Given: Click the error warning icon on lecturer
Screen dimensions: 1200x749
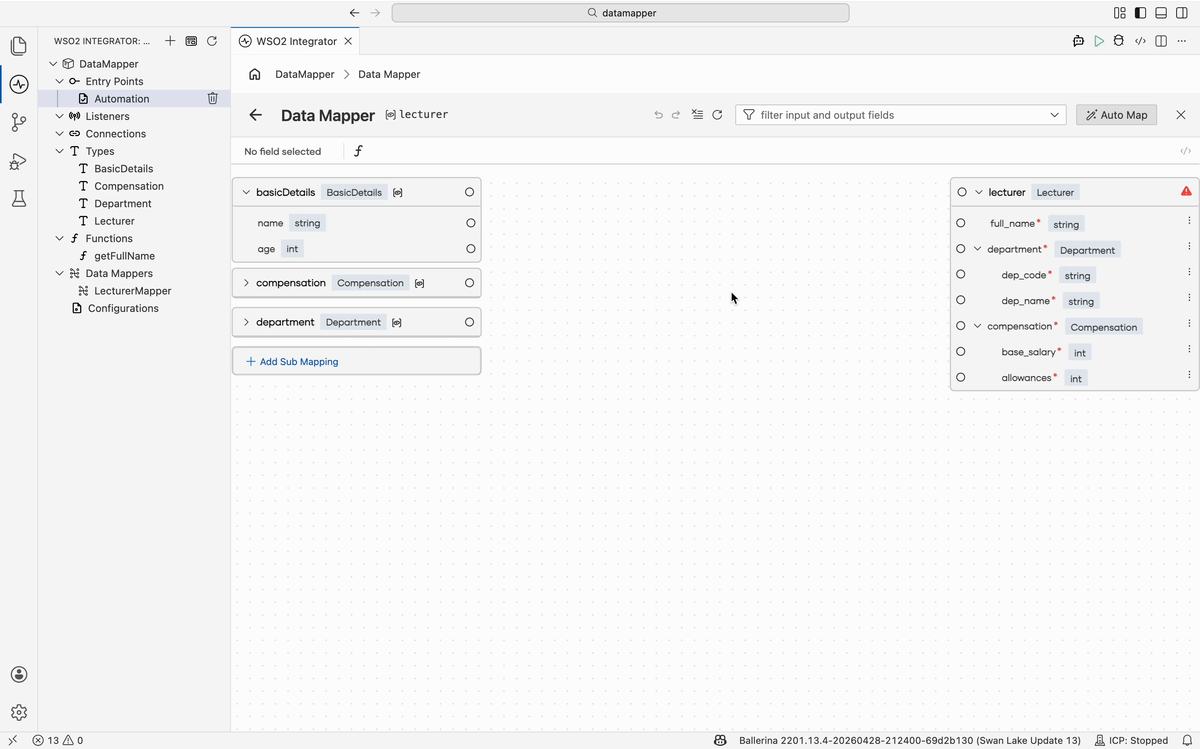Looking at the screenshot, I should coord(1186,191).
